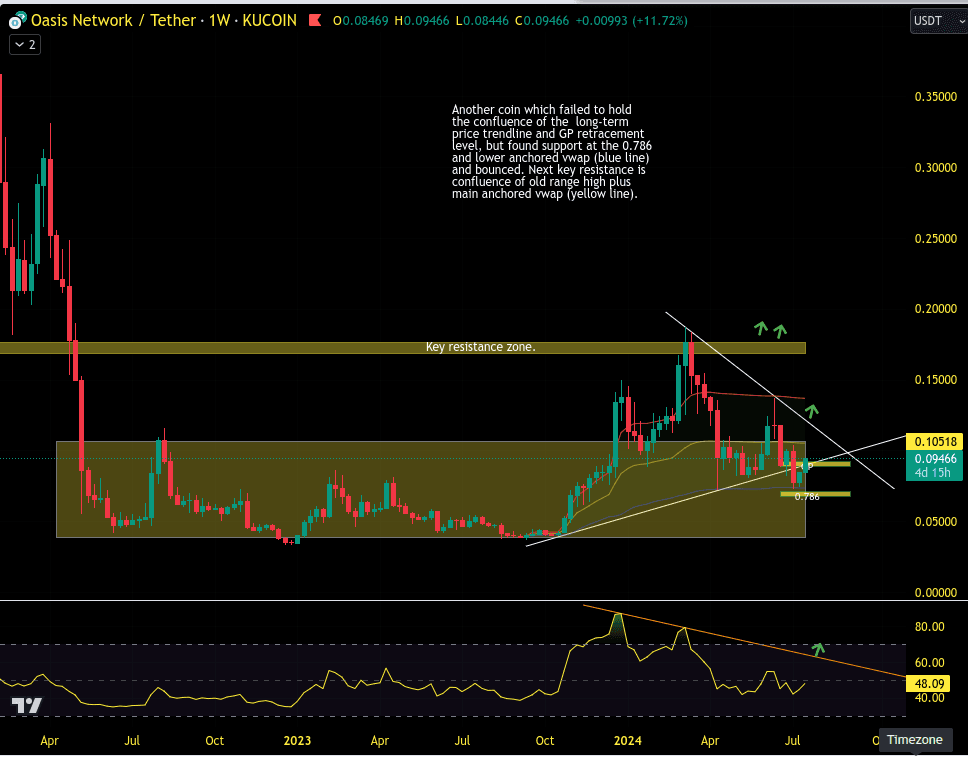This screenshot has height=757, width=968.
Task: Click the red flag icon beside KUCOIN
Action: (315, 20)
